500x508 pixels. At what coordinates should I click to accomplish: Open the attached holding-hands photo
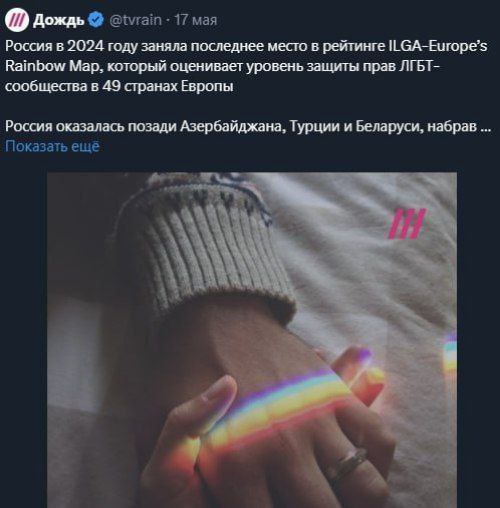(252, 340)
